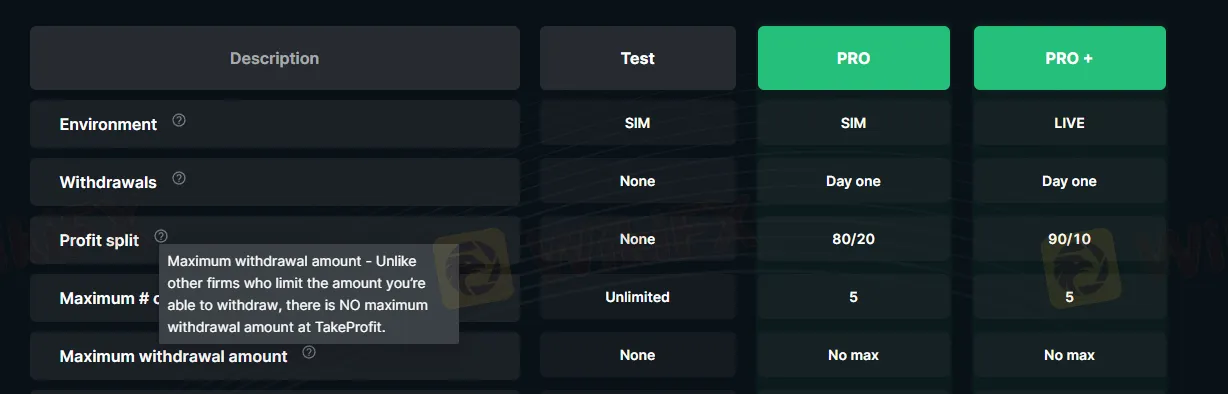Click the Unlimited cell in Test column
The image size is (1228, 394).
(638, 297)
